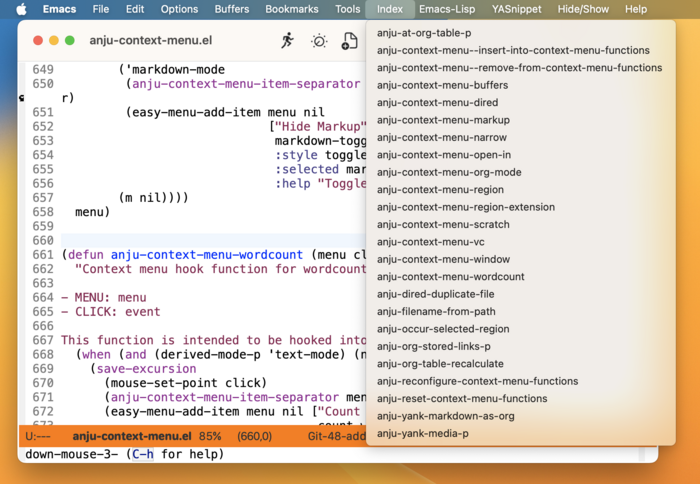Screen dimensions: 700x484
Task: Open the Apple menu
Action: (x=21, y=9)
